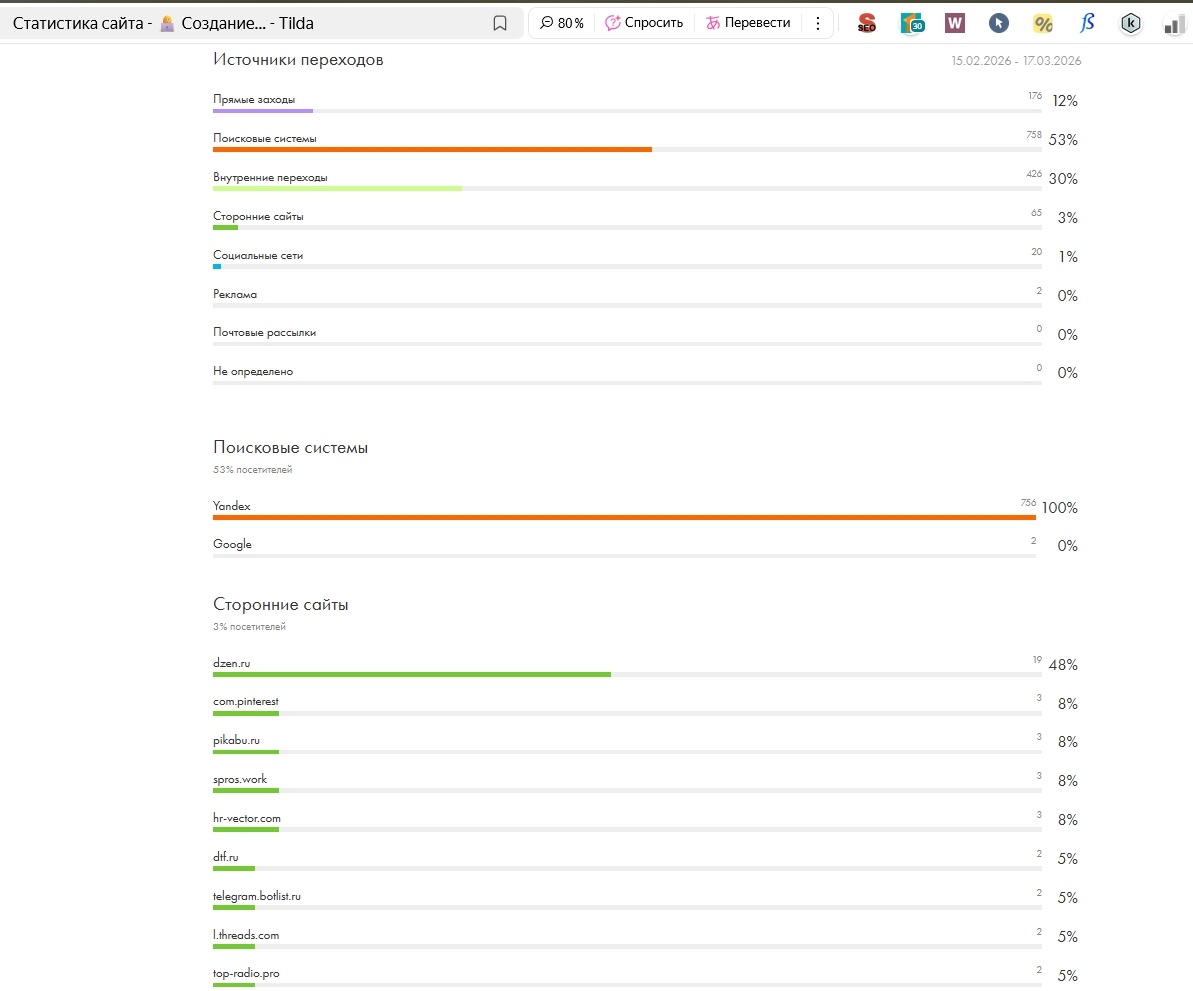The height and width of the screenshot is (991, 1193).
Task: Click the yellow percent extension icon
Action: (1043, 23)
